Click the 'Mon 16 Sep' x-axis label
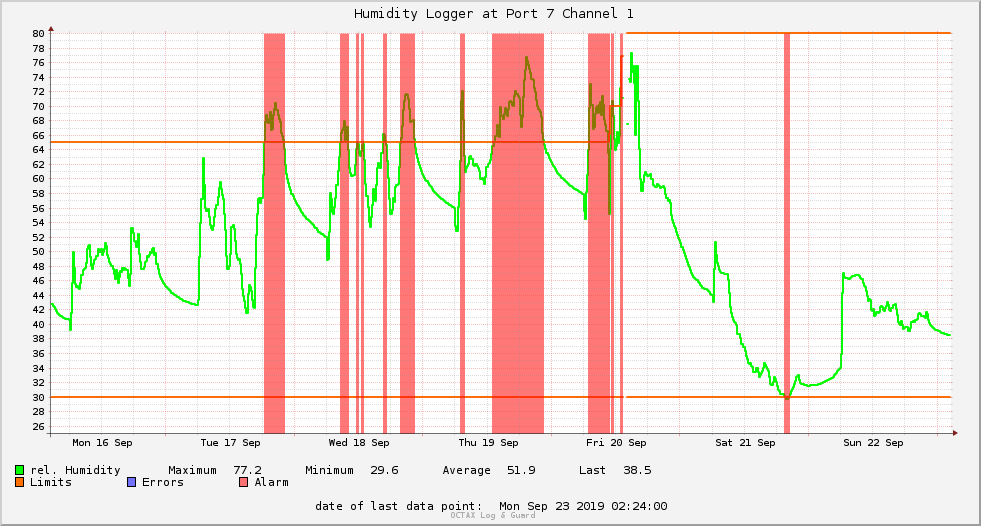The height and width of the screenshot is (526, 981). click(x=102, y=443)
